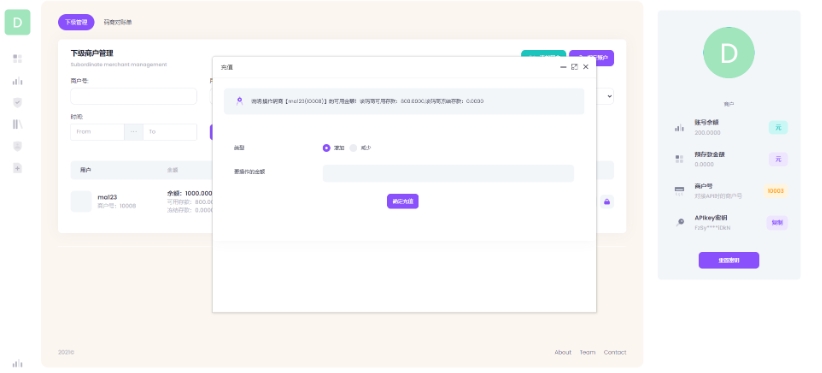Click the orange 10003 merchant number badge
The image size is (822, 373).
(x=775, y=191)
